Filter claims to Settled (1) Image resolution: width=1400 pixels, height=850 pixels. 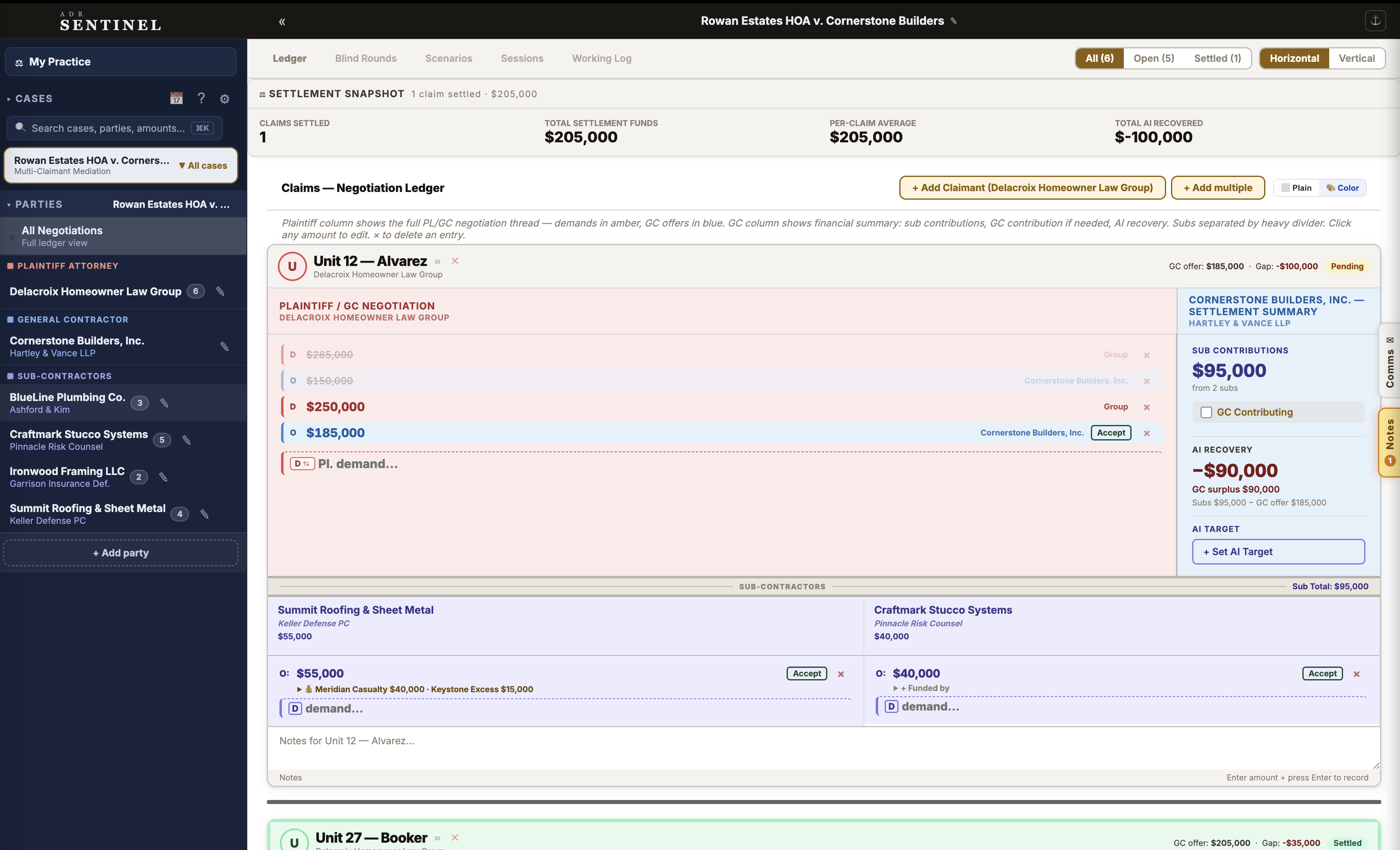[1217, 58]
